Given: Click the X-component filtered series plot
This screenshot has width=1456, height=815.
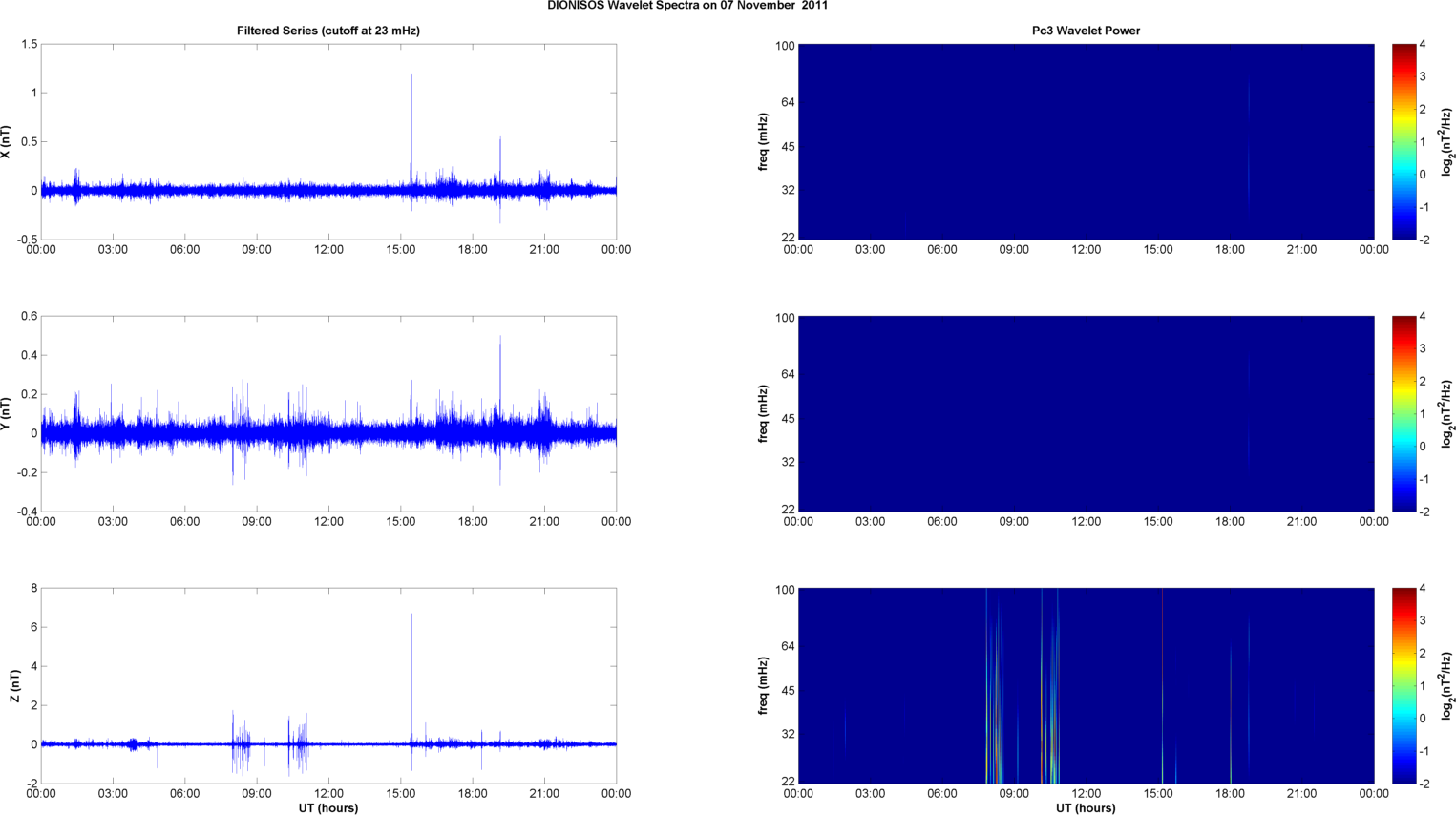Looking at the screenshot, I should click(328, 142).
